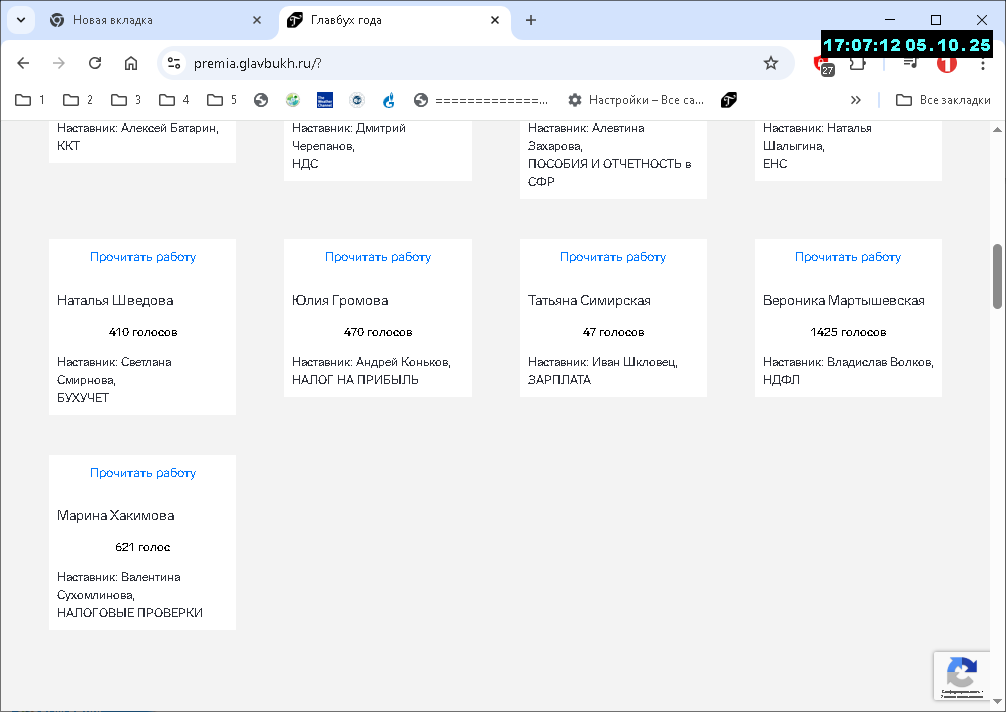Select the name Татьяна Симирская

pyautogui.click(x=589, y=300)
